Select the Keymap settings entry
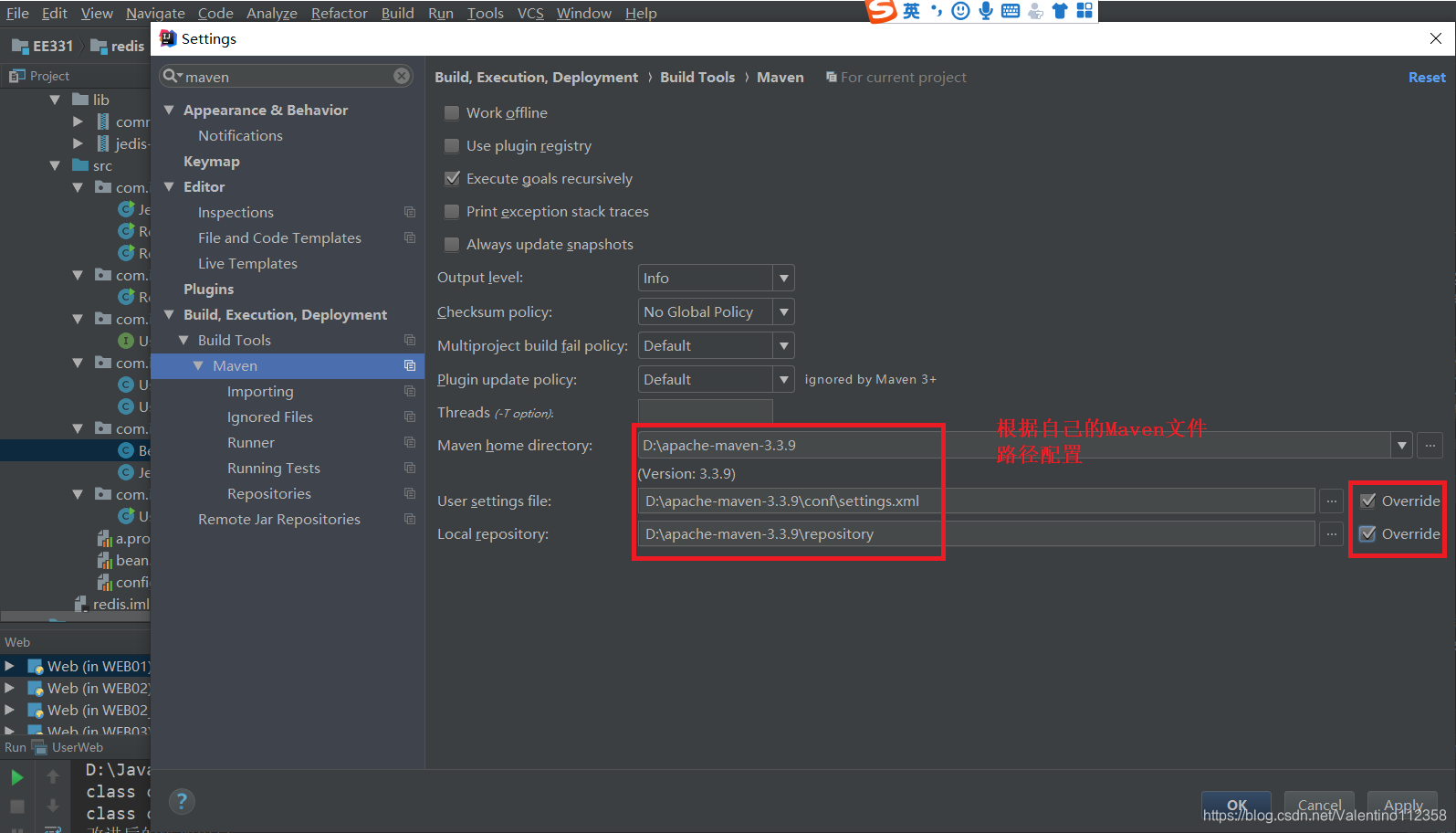Viewport: 1456px width, 833px height. (212, 161)
